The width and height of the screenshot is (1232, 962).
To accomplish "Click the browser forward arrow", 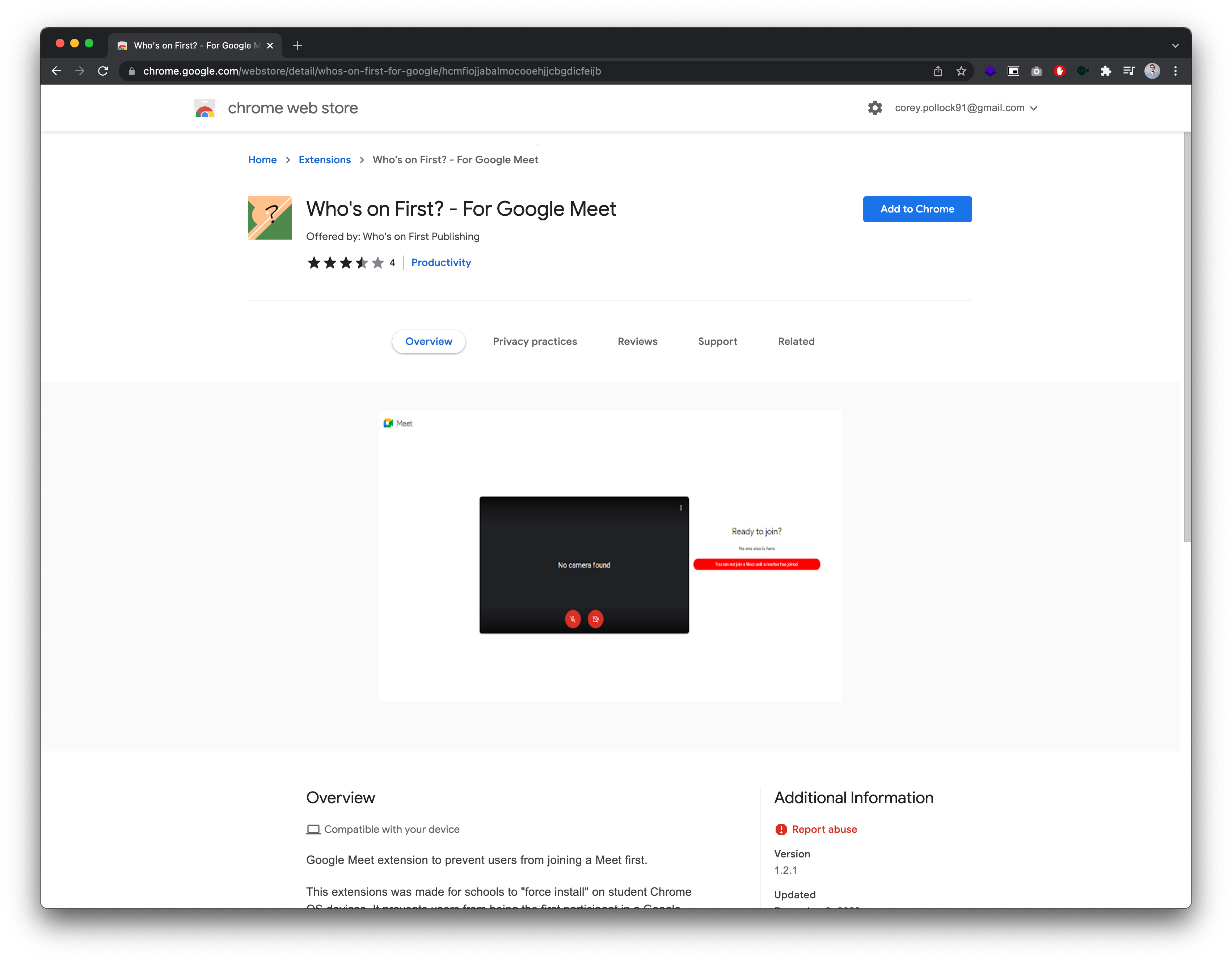I will pos(80,71).
